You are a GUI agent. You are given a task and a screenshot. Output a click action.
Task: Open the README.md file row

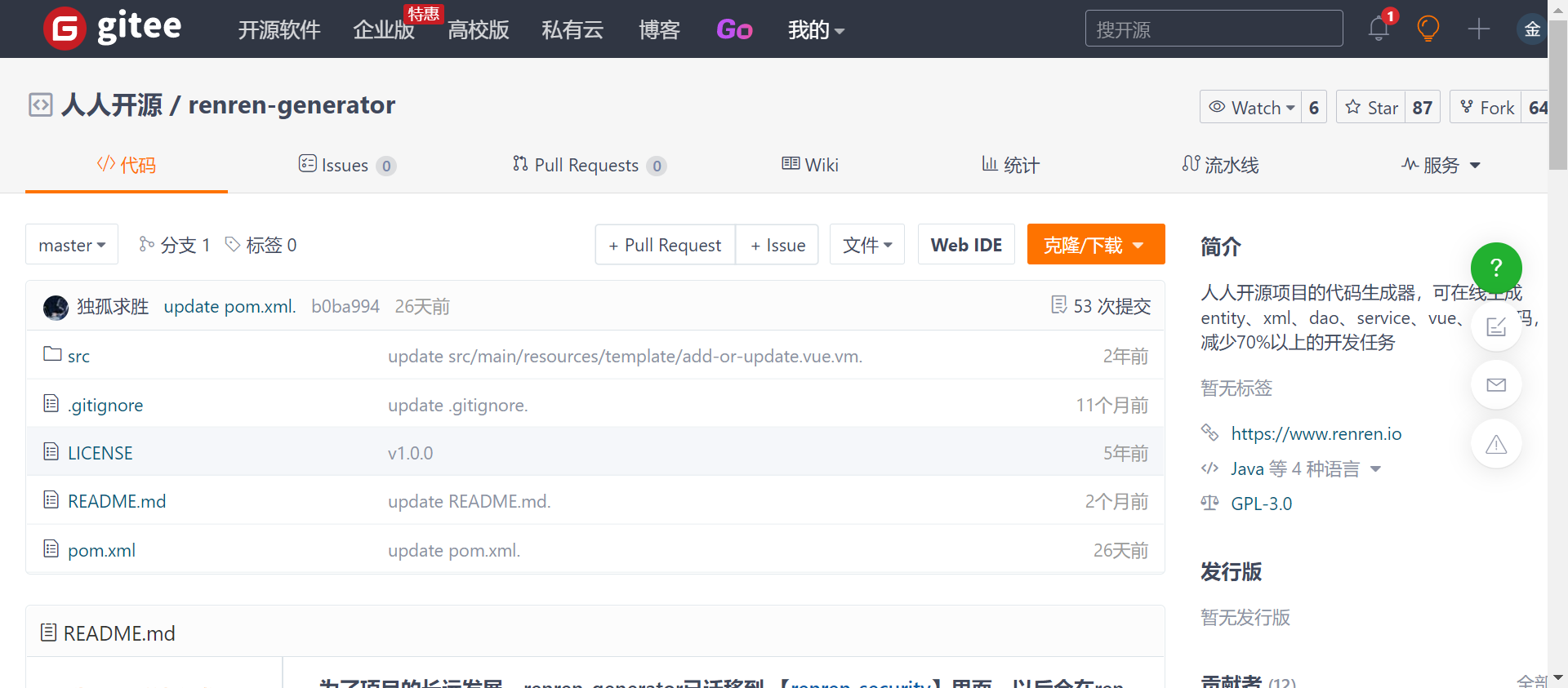click(x=595, y=500)
